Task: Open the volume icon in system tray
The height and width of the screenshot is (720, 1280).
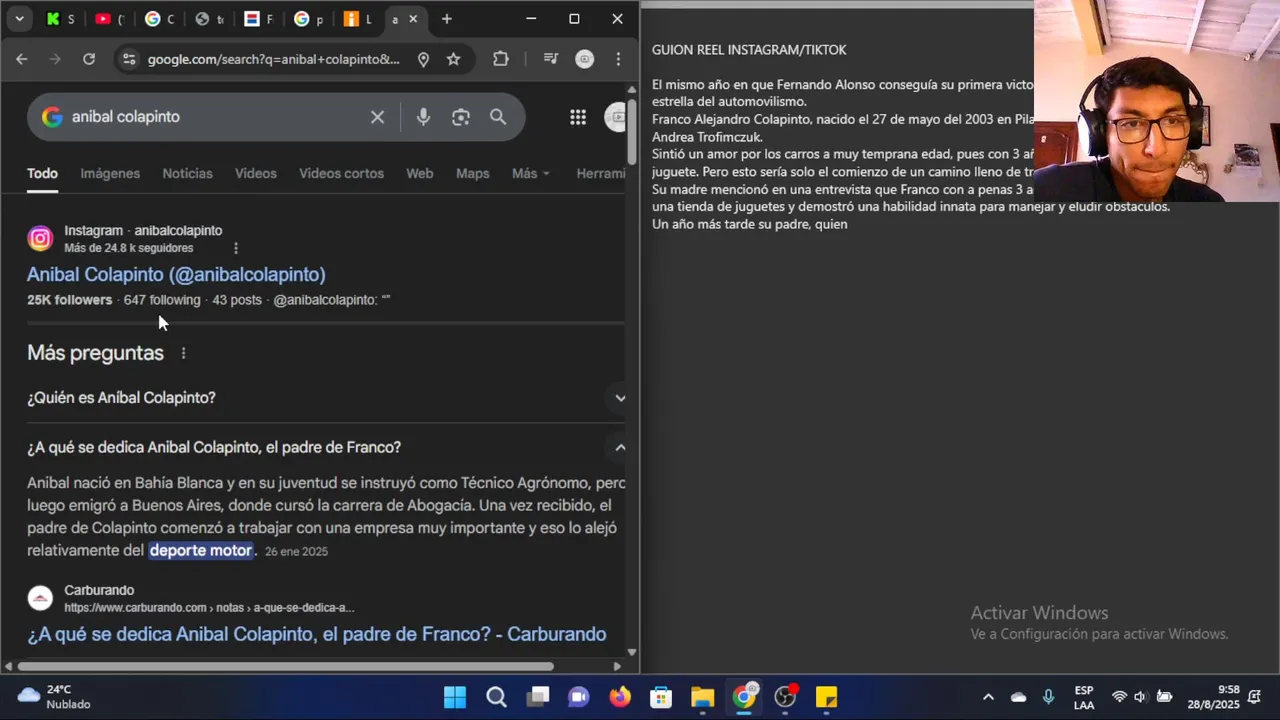Action: point(1140,697)
